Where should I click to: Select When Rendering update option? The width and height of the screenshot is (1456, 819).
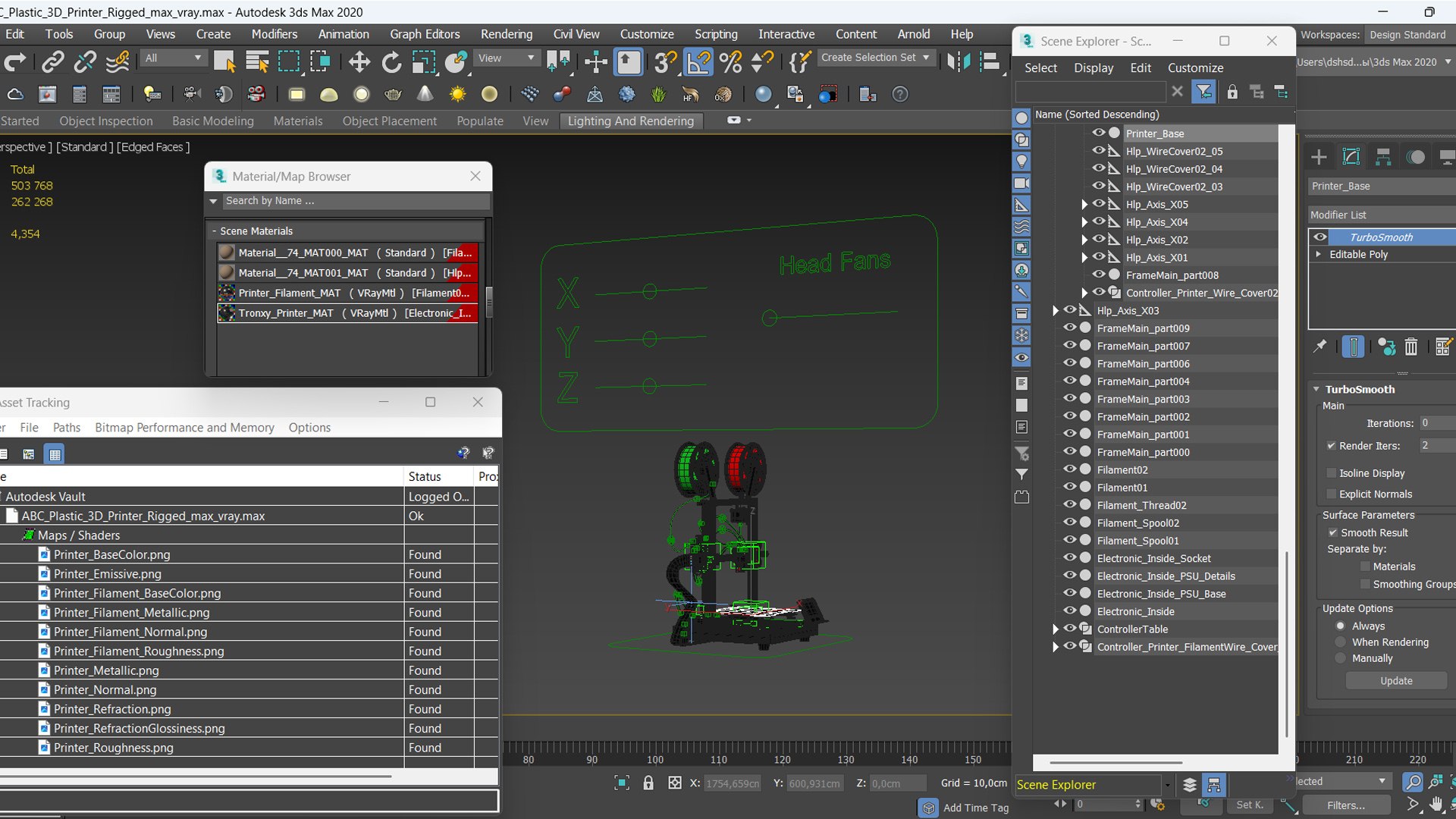(x=1340, y=642)
